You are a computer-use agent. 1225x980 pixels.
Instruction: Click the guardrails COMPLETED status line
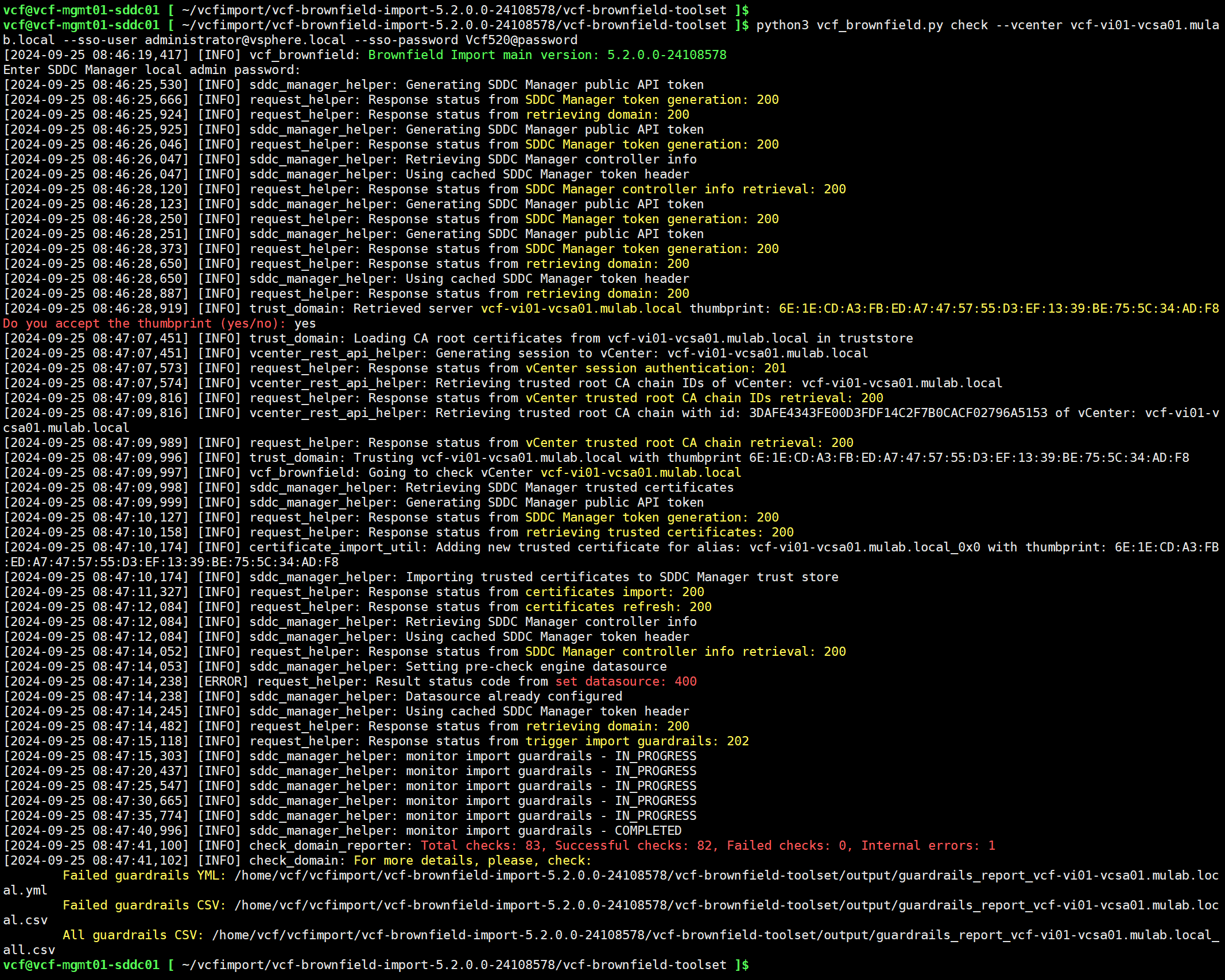click(543, 831)
